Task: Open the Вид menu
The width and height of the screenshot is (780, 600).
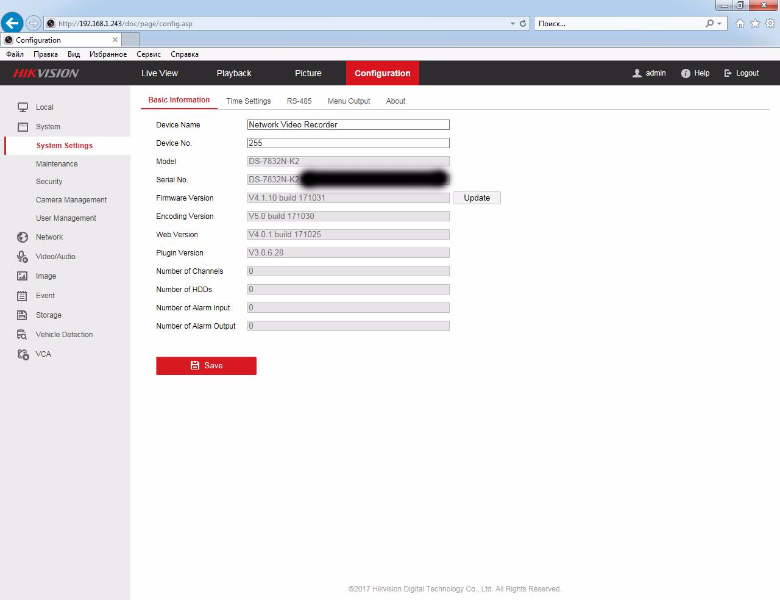Action: click(x=74, y=54)
